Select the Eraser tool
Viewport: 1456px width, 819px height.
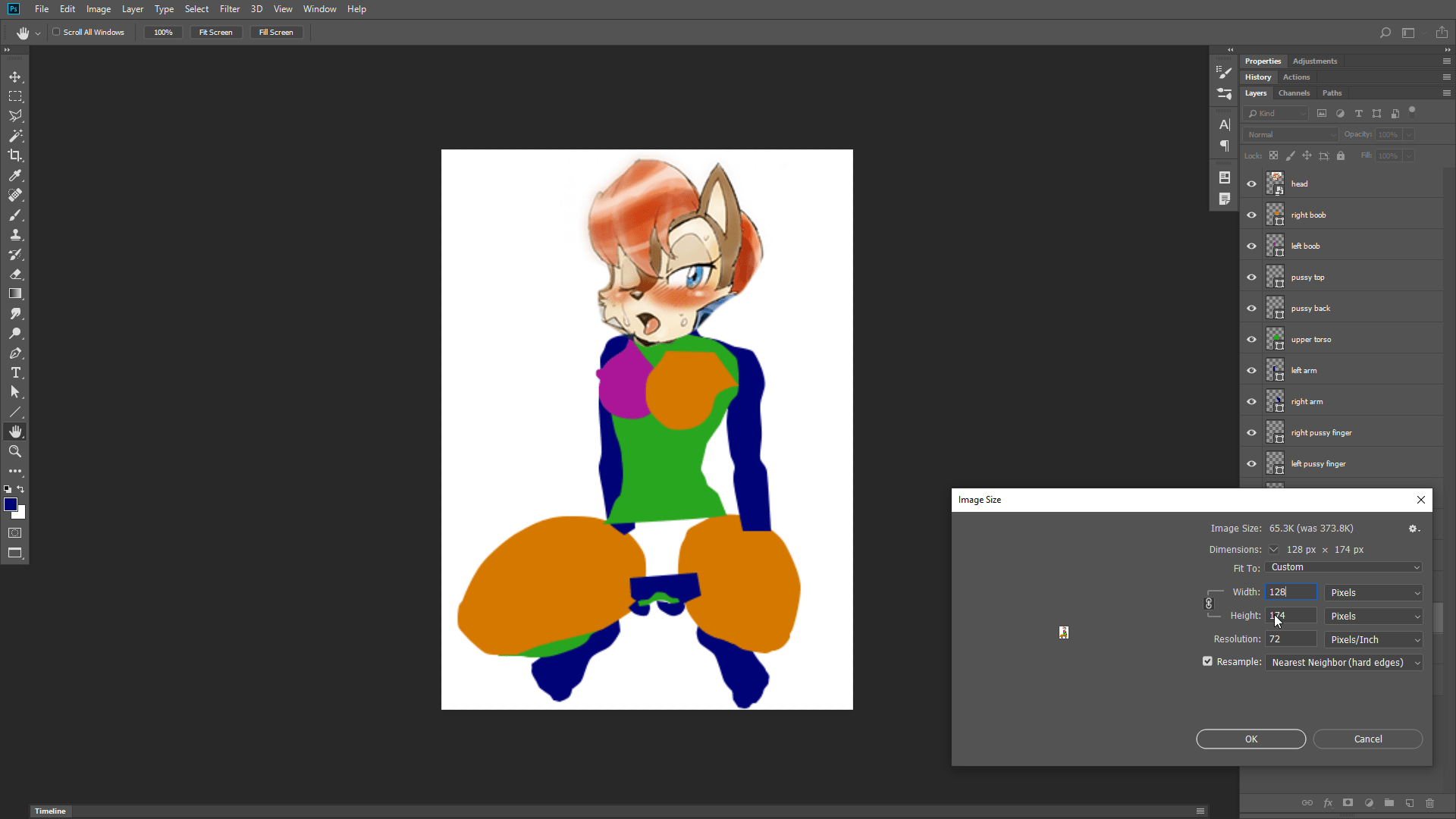pos(15,274)
